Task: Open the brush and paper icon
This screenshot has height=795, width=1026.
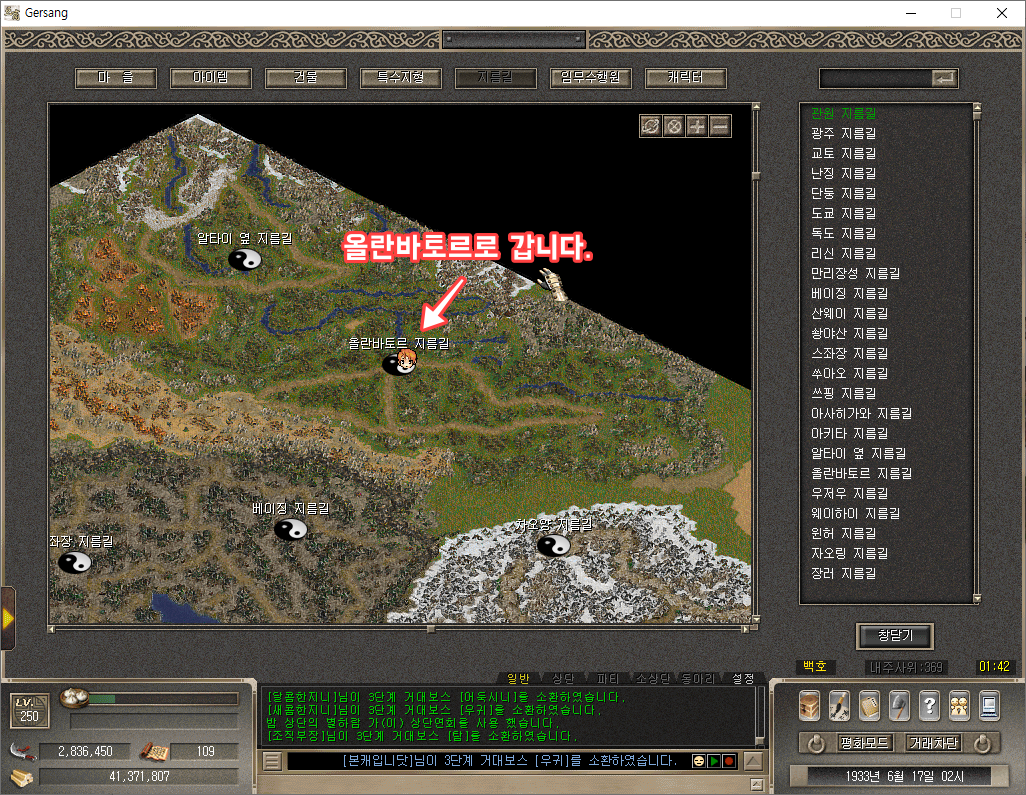Action: click(x=840, y=706)
